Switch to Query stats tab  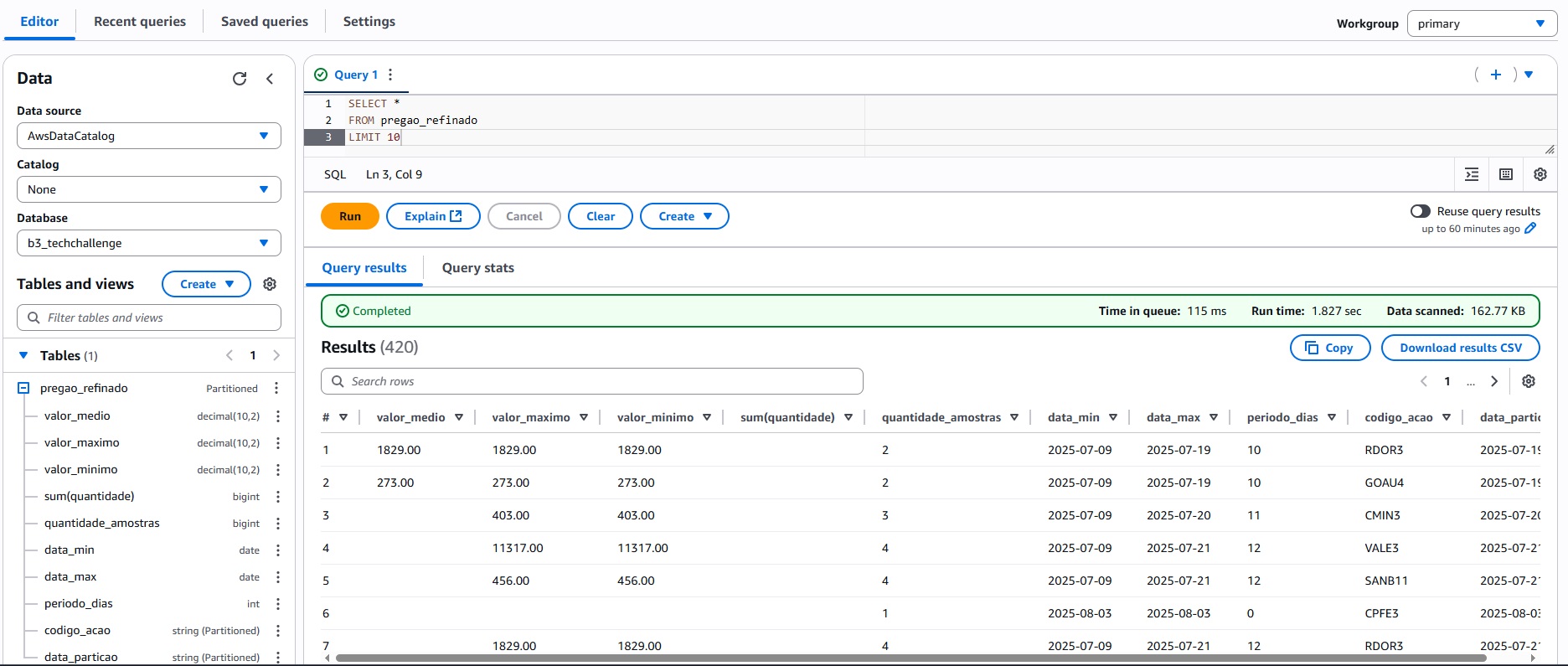(x=478, y=268)
